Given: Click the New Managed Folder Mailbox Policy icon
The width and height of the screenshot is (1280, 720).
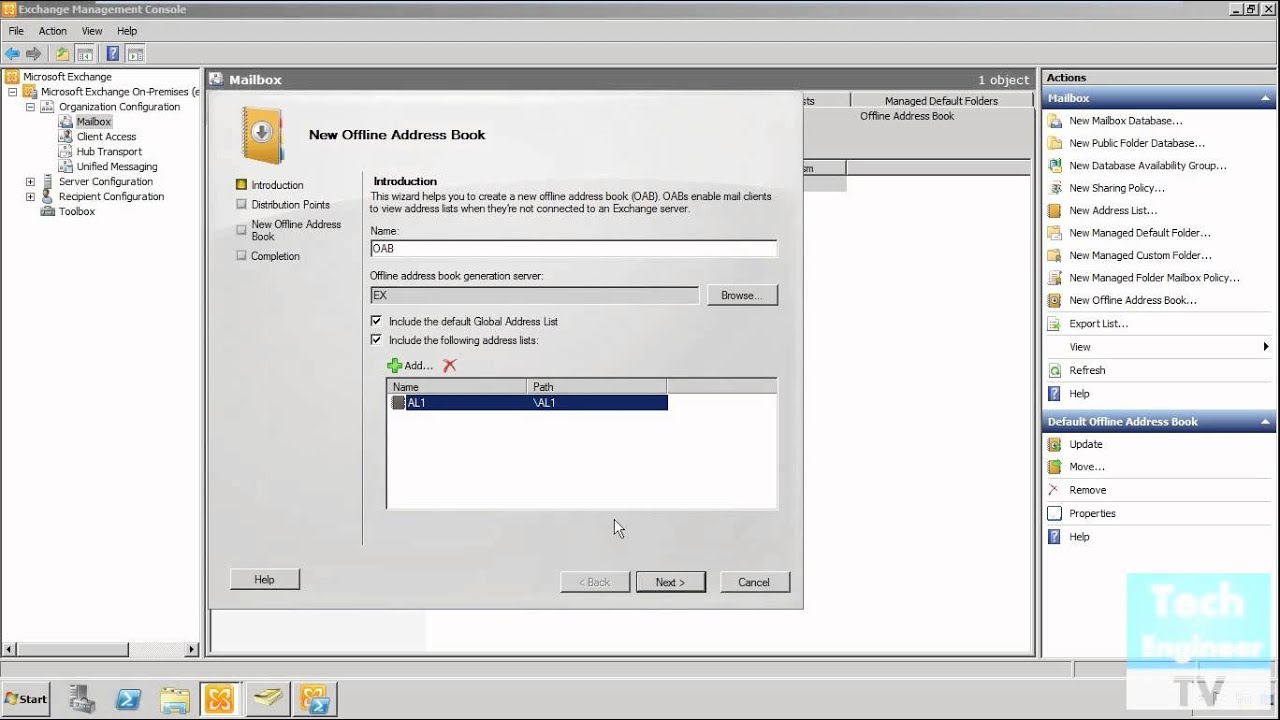Looking at the screenshot, I should (1054, 278).
